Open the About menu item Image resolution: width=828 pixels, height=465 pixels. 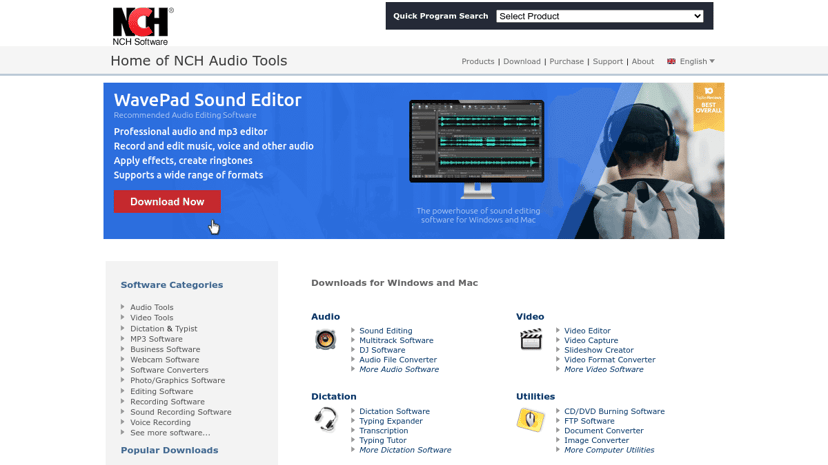[643, 61]
